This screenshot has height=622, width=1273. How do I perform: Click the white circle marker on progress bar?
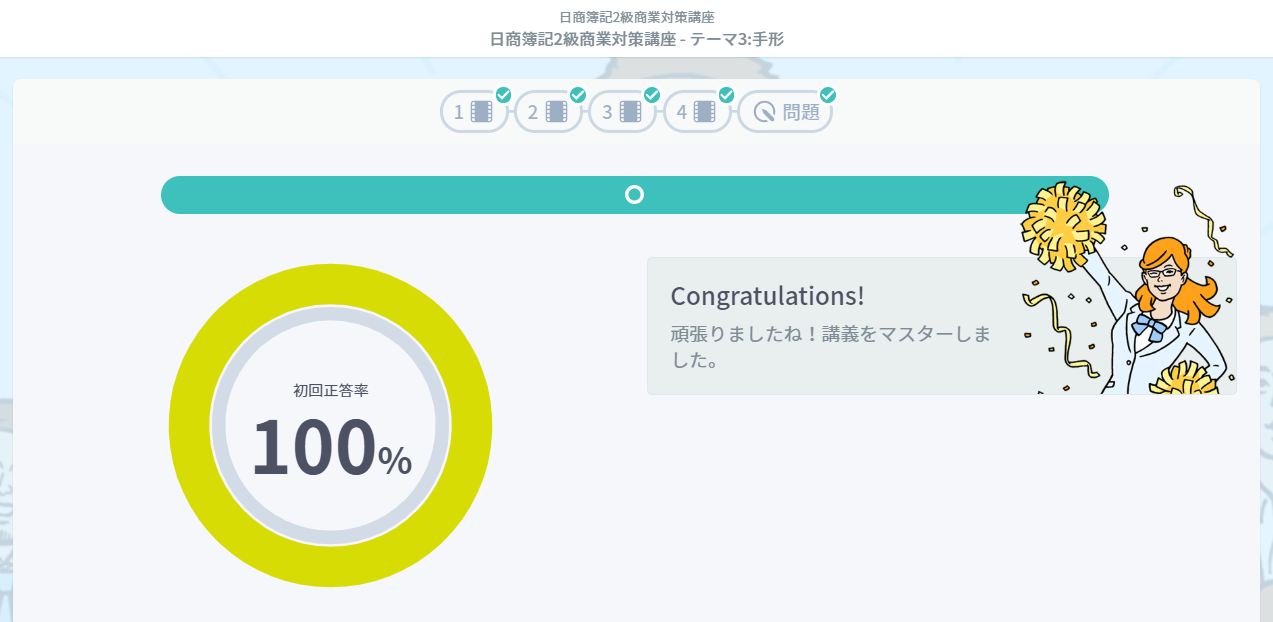tap(634, 195)
